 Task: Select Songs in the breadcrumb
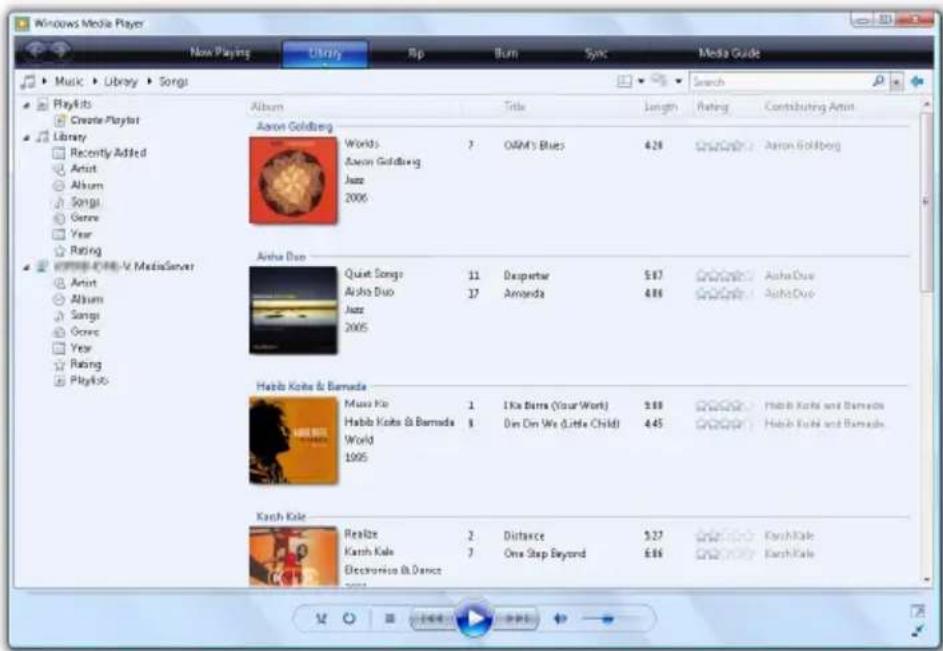click(x=173, y=81)
